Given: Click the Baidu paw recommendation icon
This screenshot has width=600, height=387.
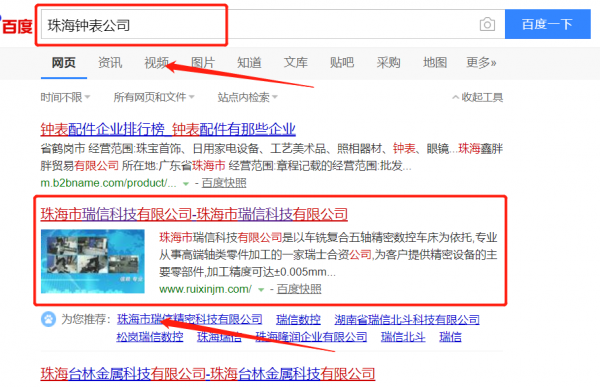Looking at the screenshot, I should [49, 319].
